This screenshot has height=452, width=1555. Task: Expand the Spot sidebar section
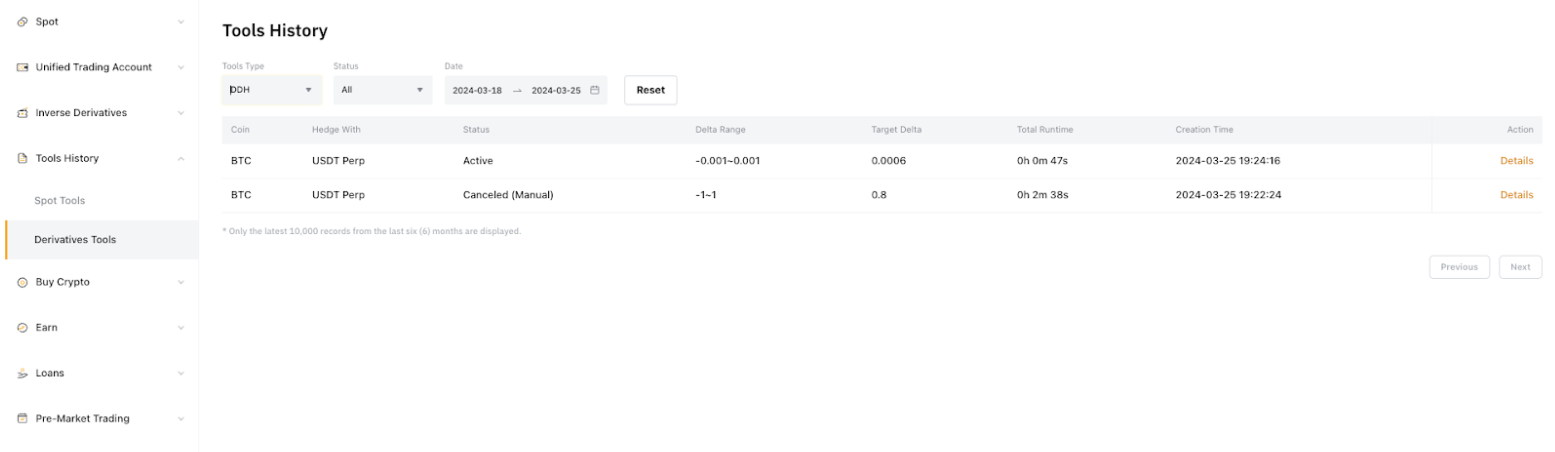coord(180,22)
